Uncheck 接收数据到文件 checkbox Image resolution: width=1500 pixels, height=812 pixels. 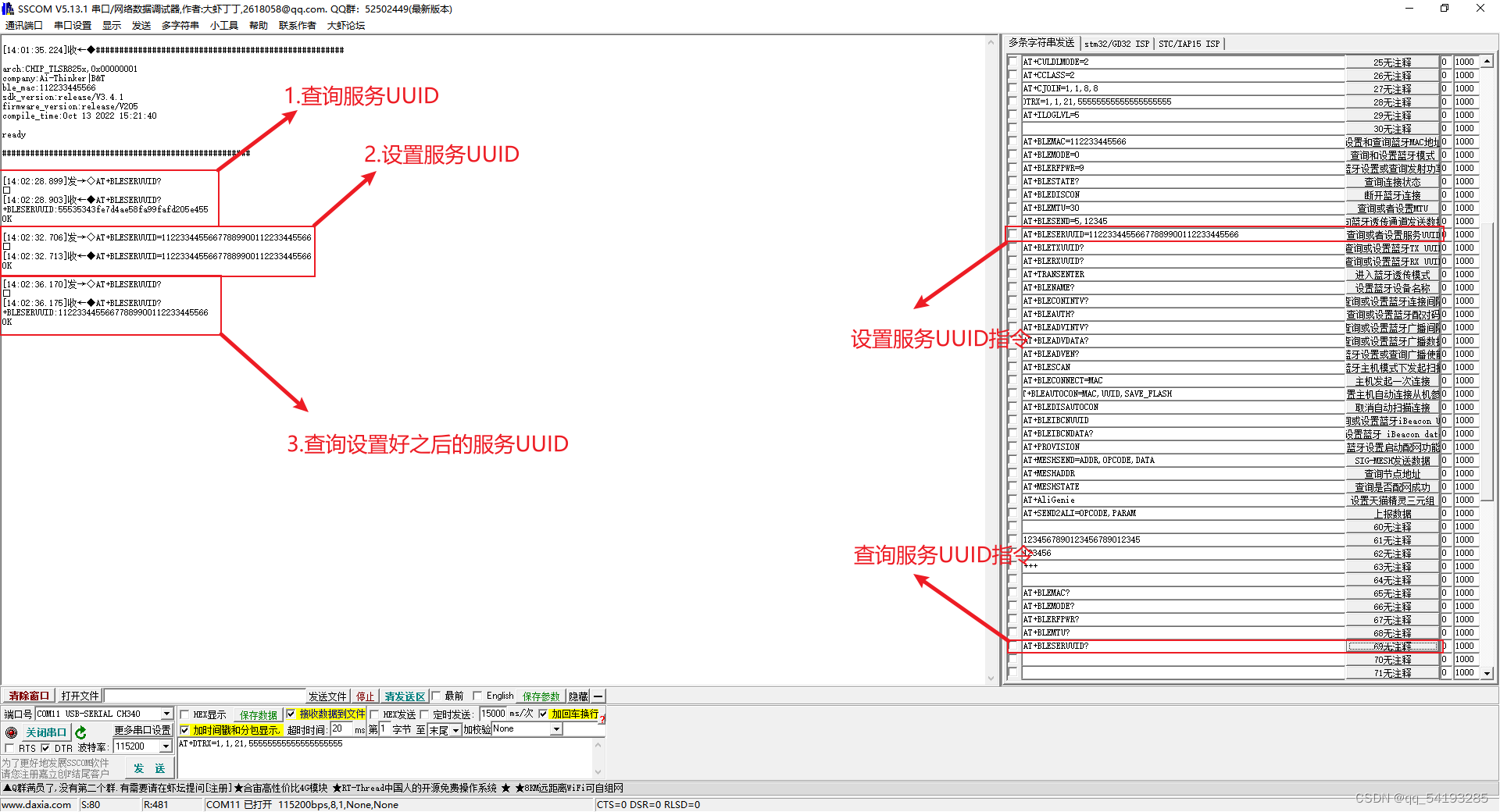tap(291, 714)
